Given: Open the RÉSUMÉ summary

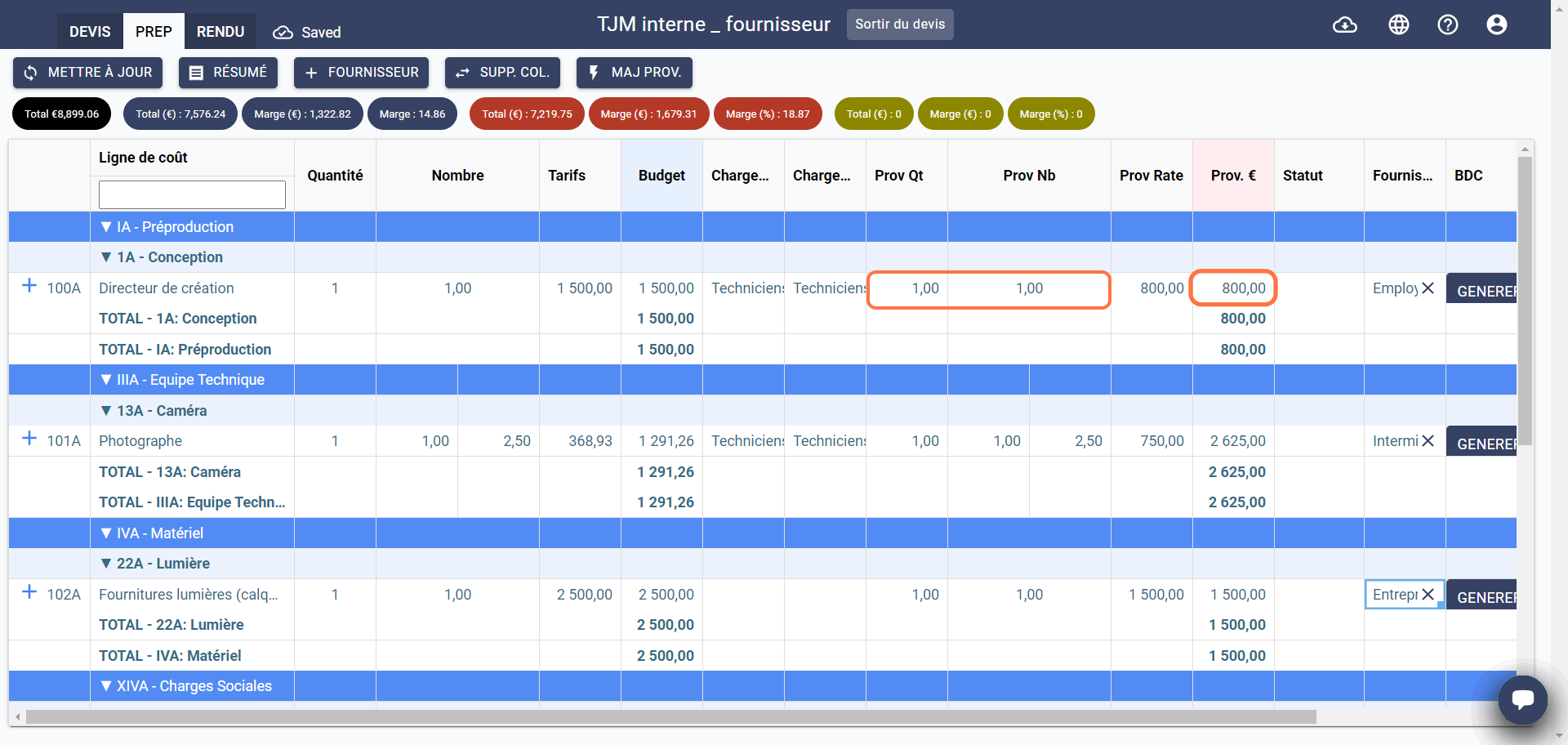Looking at the screenshot, I should tap(229, 72).
